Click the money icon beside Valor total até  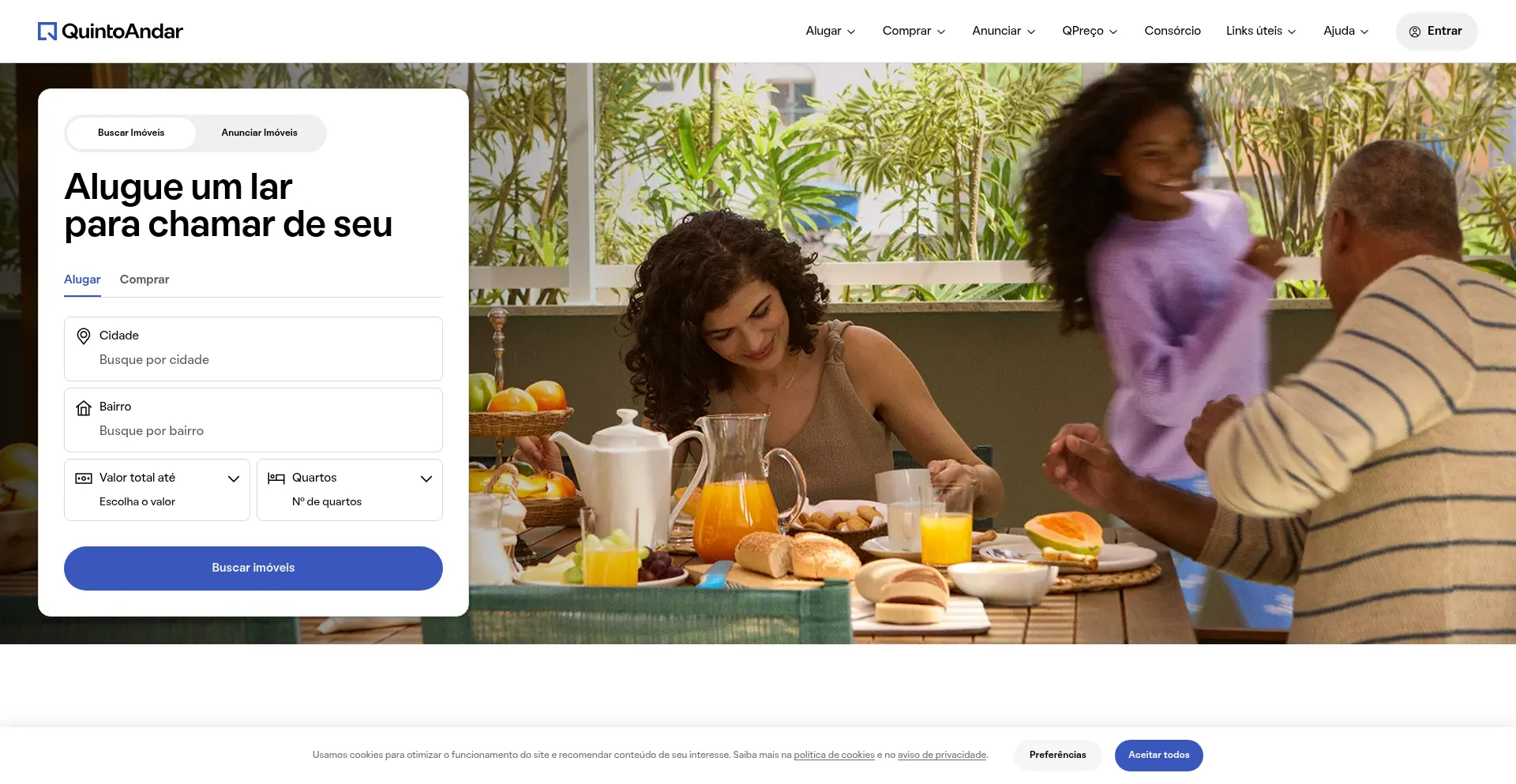(83, 478)
